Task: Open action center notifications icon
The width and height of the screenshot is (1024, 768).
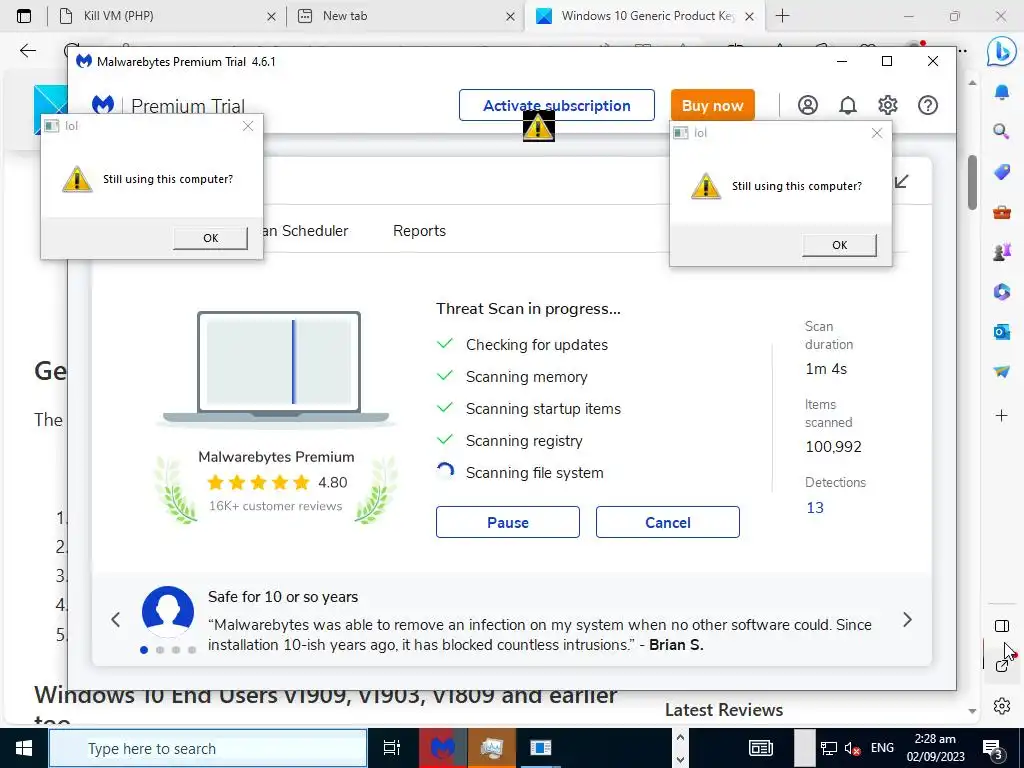Action: pos(993,749)
